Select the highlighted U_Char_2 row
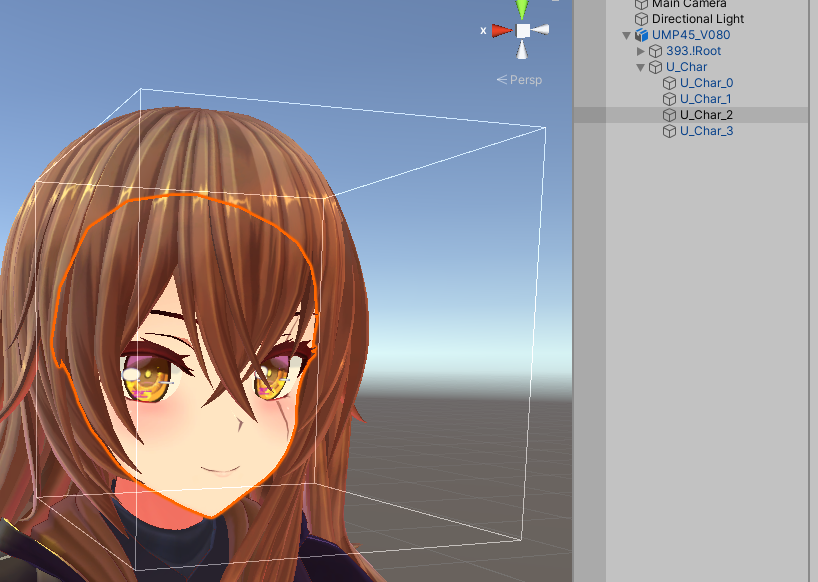This screenshot has height=582, width=818. point(706,115)
